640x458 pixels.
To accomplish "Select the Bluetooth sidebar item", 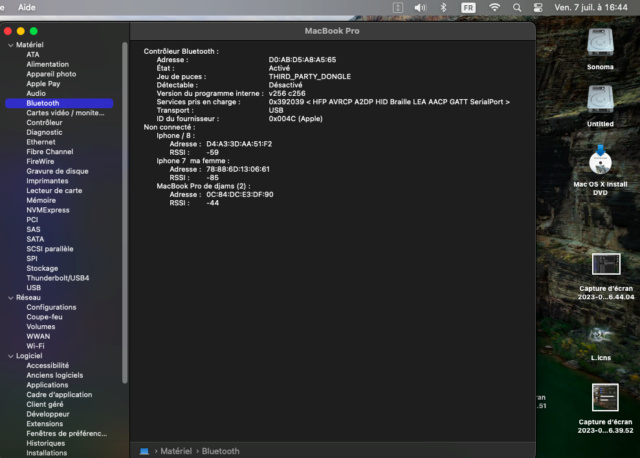I will (59, 103).
